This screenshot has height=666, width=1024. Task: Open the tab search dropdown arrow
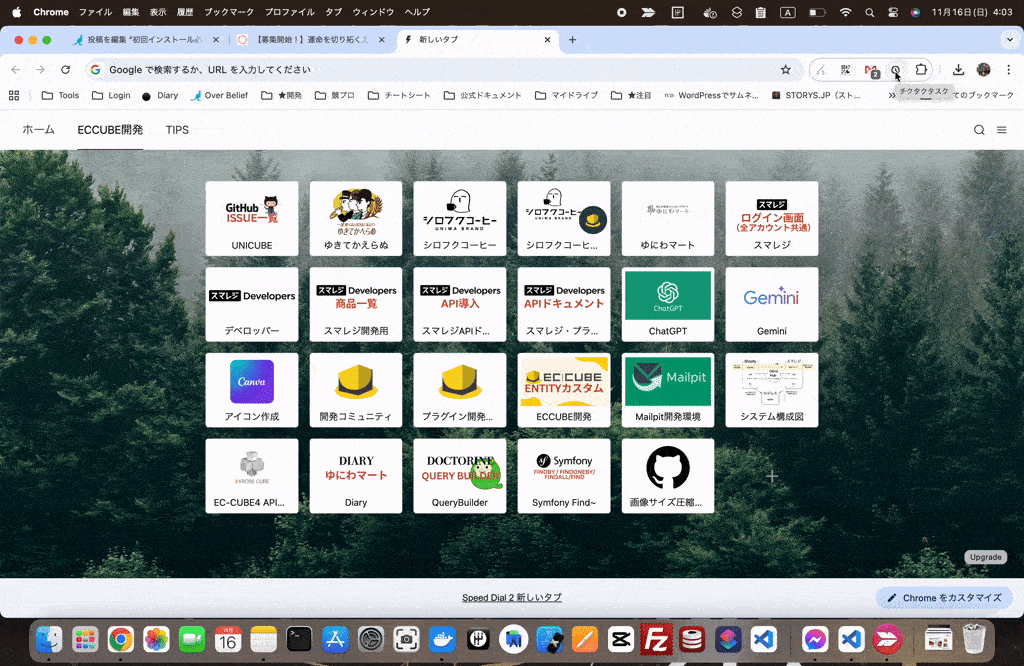(1009, 40)
